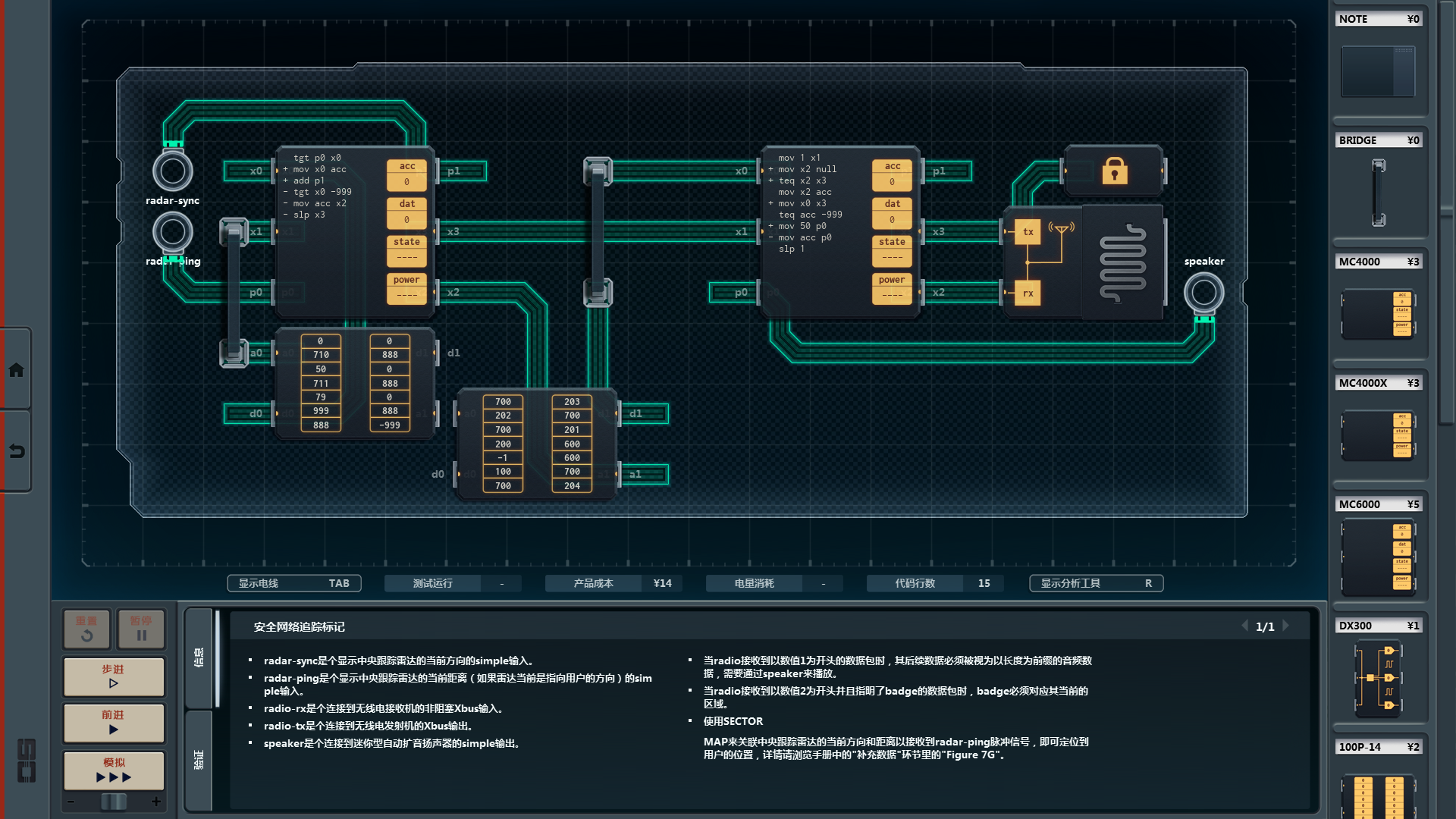Go to next page arrow beside 1/1

pyautogui.click(x=1286, y=626)
